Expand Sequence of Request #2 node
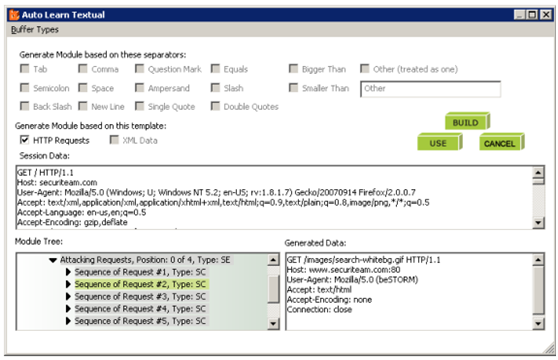This screenshot has height=360, width=558. tap(68, 285)
